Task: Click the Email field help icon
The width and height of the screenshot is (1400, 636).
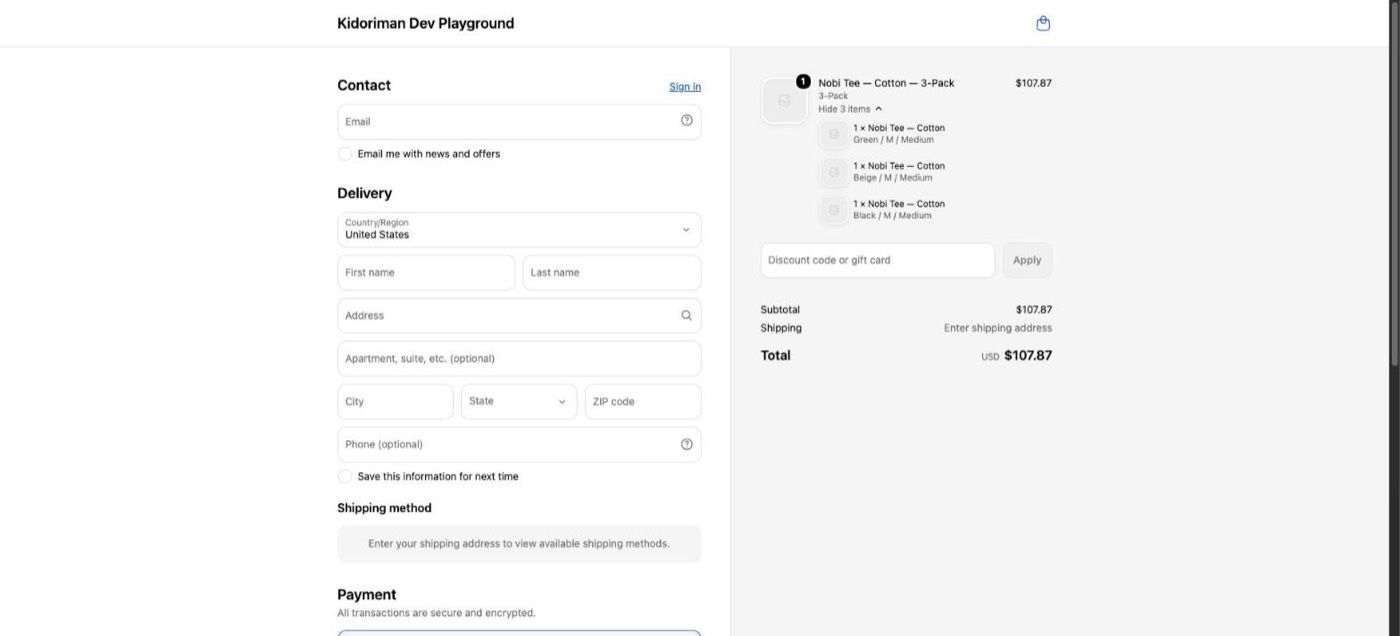Action: [x=686, y=120]
